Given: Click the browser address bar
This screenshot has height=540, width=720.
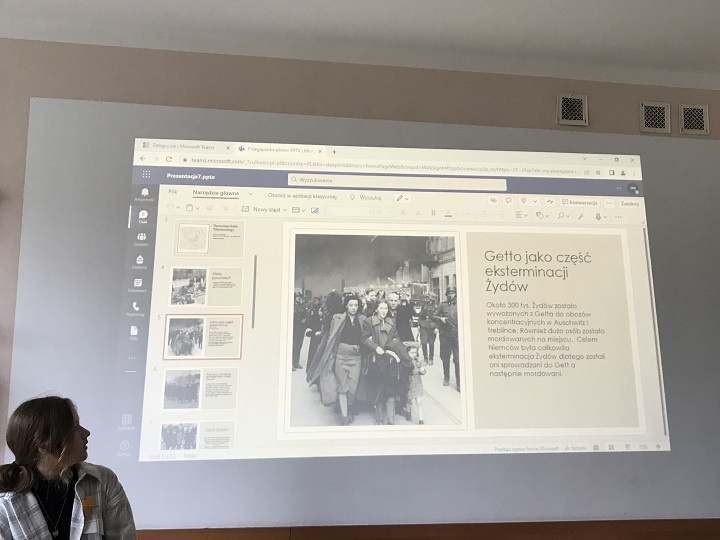Looking at the screenshot, I should tap(381, 166).
